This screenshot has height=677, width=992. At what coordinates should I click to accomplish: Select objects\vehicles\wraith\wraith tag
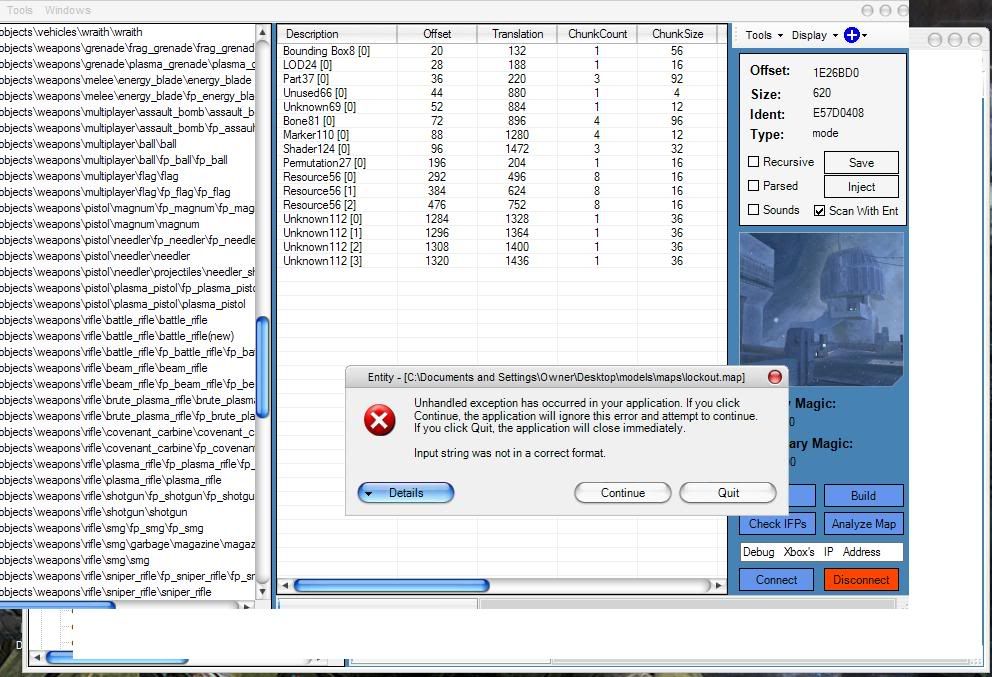(71, 32)
